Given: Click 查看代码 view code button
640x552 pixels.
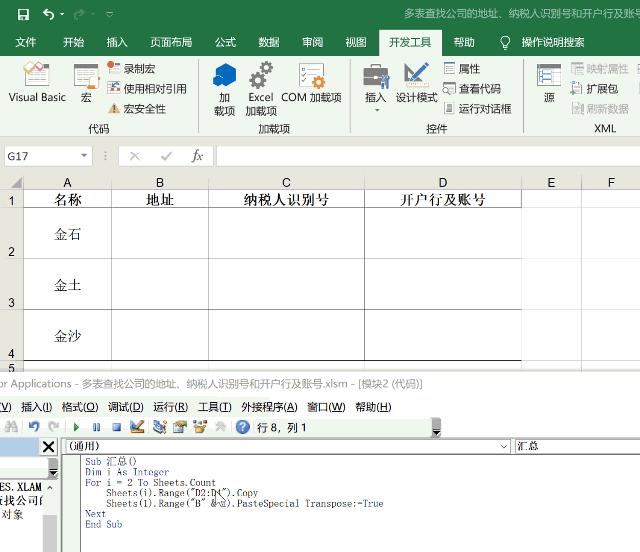Looking at the screenshot, I should pyautogui.click(x=472, y=89).
